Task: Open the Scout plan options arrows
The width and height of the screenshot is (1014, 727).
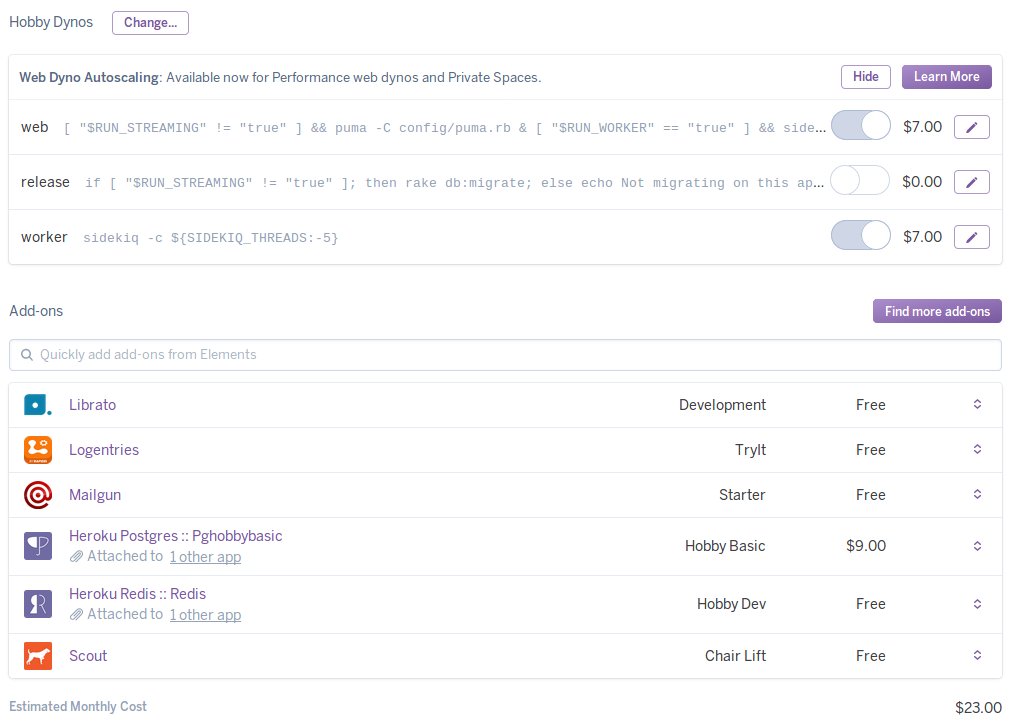Action: [x=977, y=655]
